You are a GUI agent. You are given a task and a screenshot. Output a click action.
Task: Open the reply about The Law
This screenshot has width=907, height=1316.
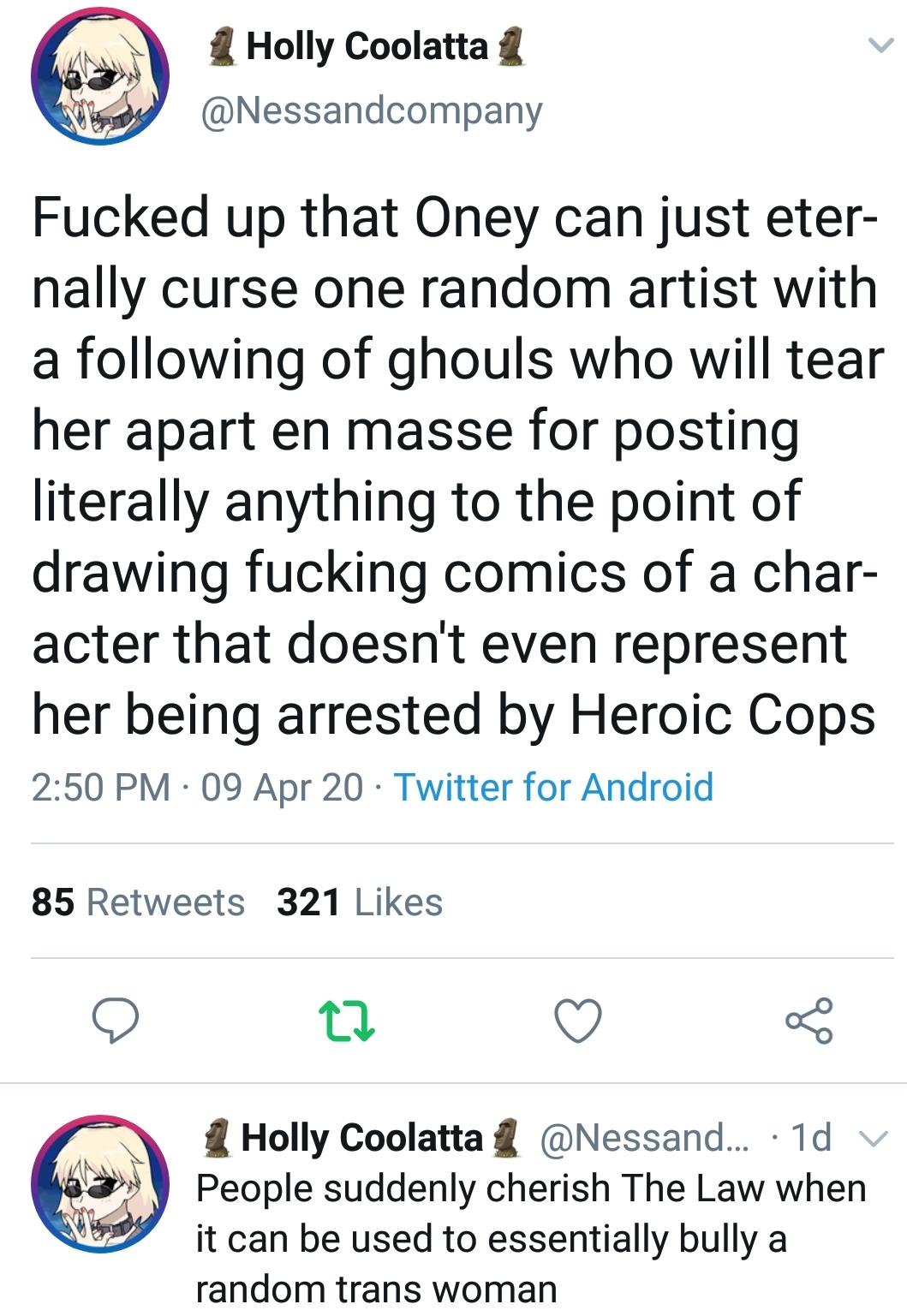531,1238
